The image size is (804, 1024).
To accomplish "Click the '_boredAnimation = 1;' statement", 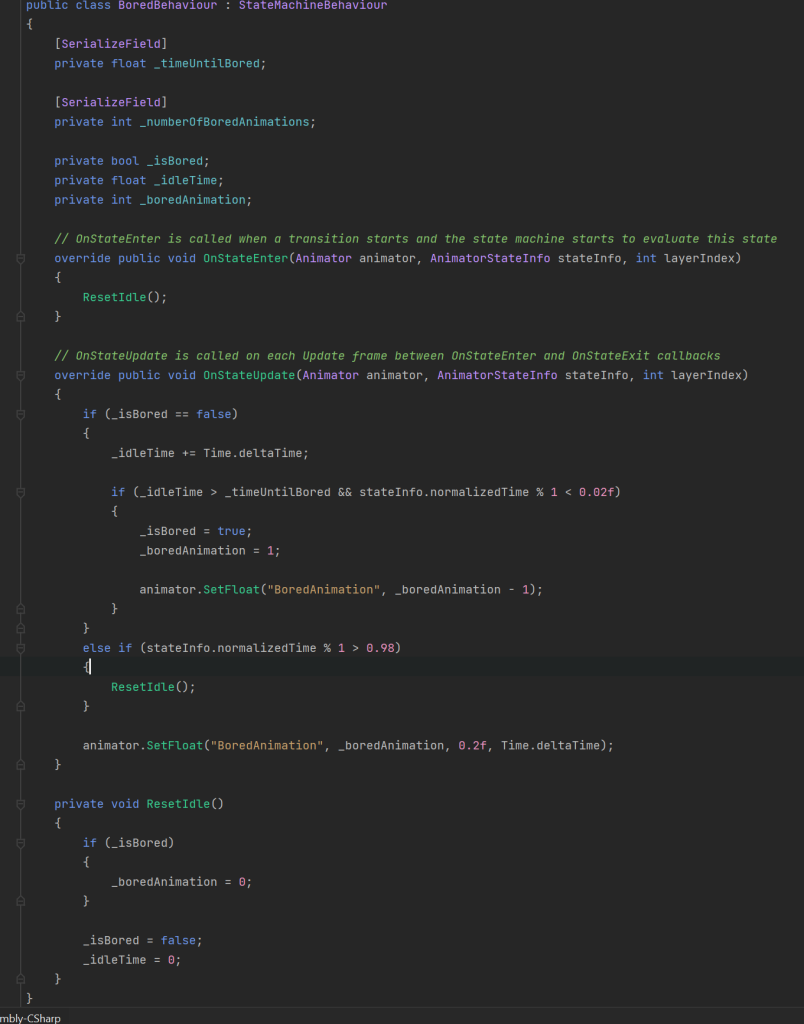I will tap(210, 551).
